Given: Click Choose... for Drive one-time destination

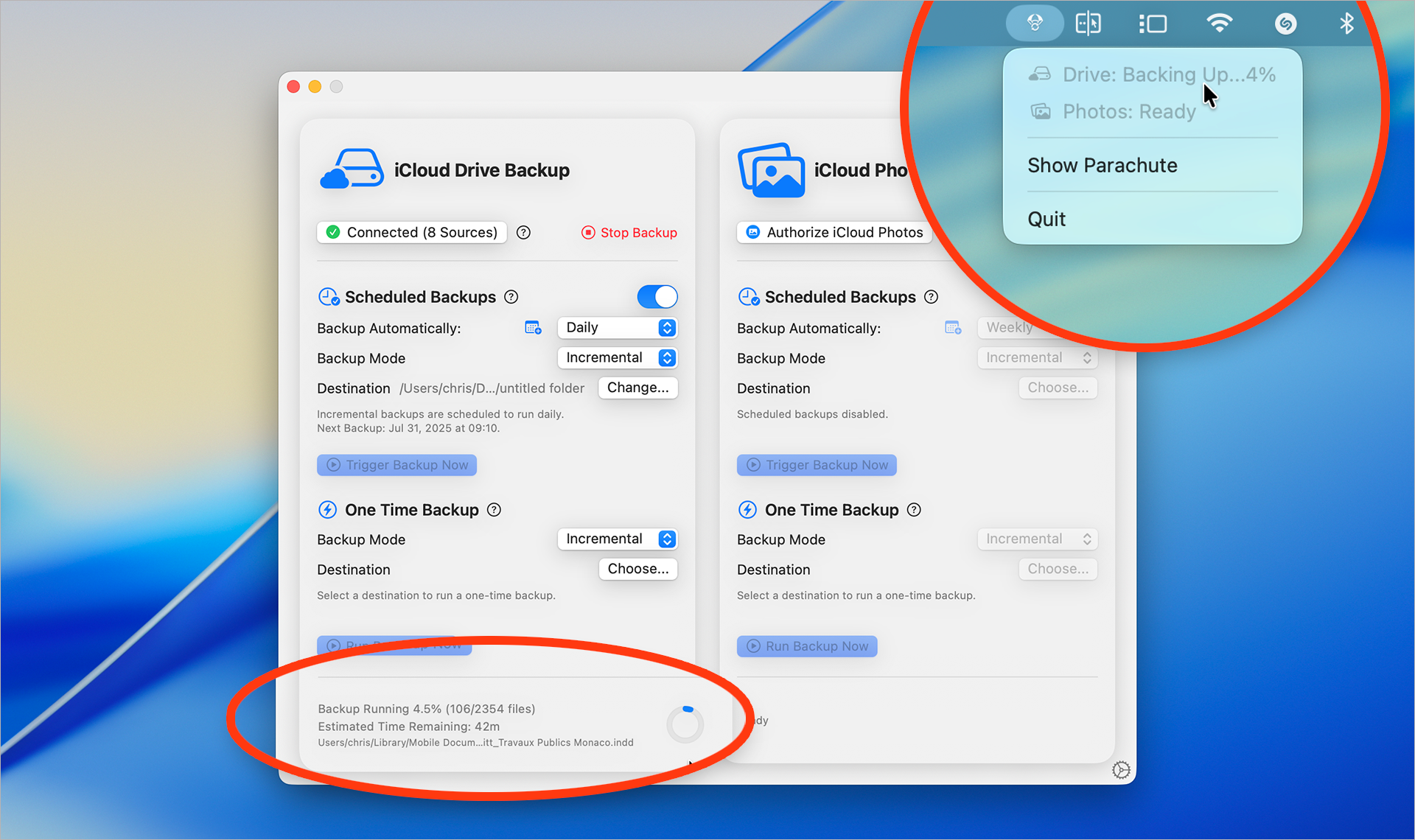Looking at the screenshot, I should (x=638, y=570).
